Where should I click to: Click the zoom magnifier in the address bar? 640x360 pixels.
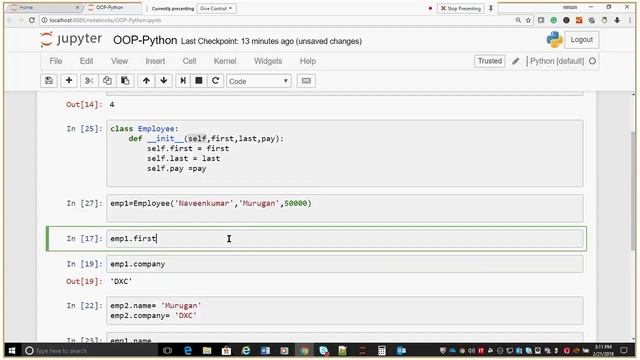(x=518, y=20)
